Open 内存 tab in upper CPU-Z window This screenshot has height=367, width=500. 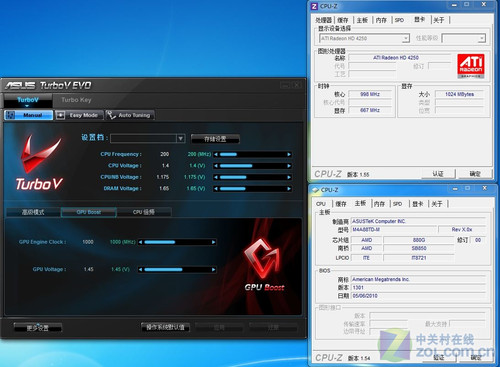click(381, 20)
